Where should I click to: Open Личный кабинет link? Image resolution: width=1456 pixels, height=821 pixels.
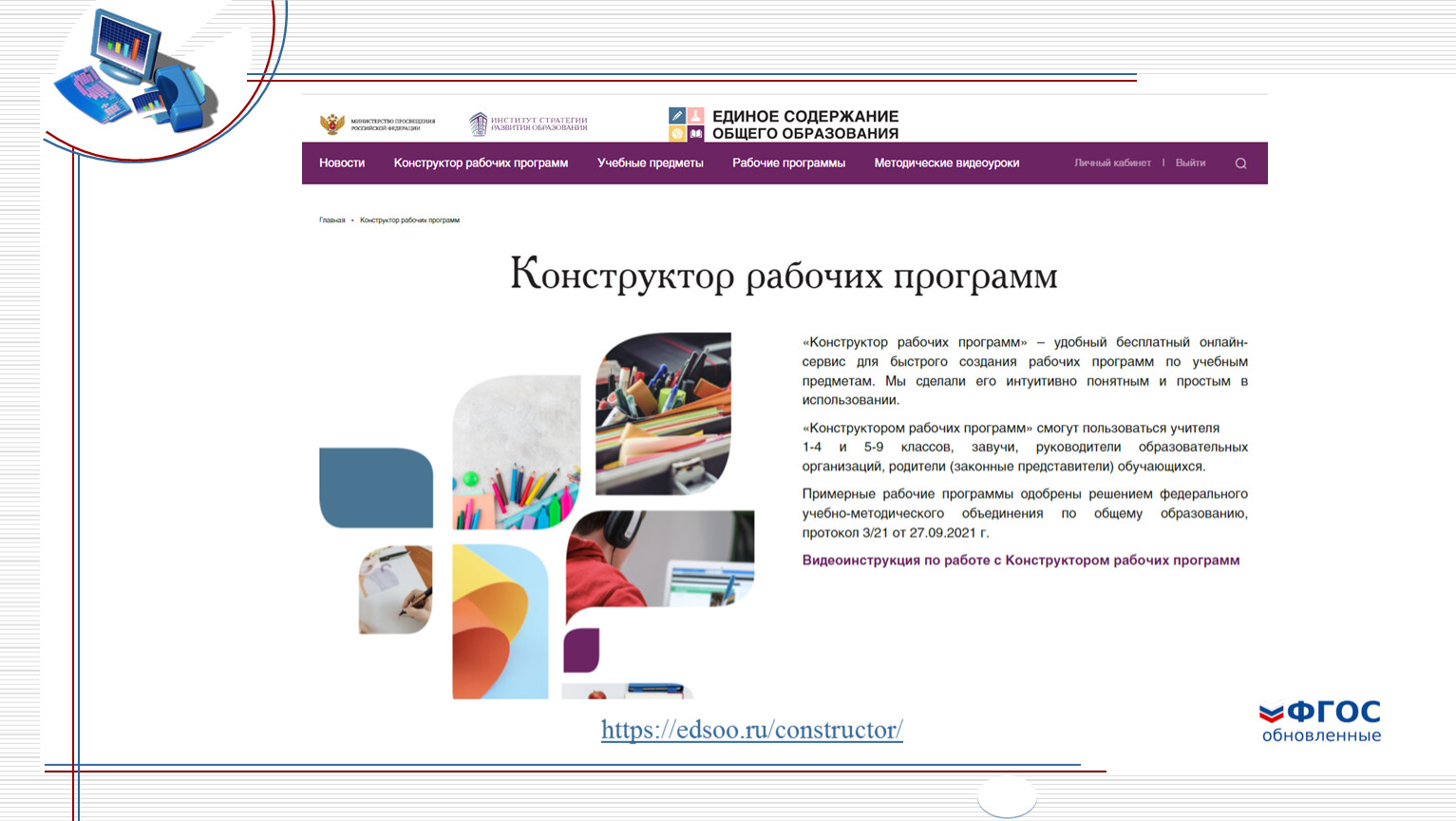1112,163
